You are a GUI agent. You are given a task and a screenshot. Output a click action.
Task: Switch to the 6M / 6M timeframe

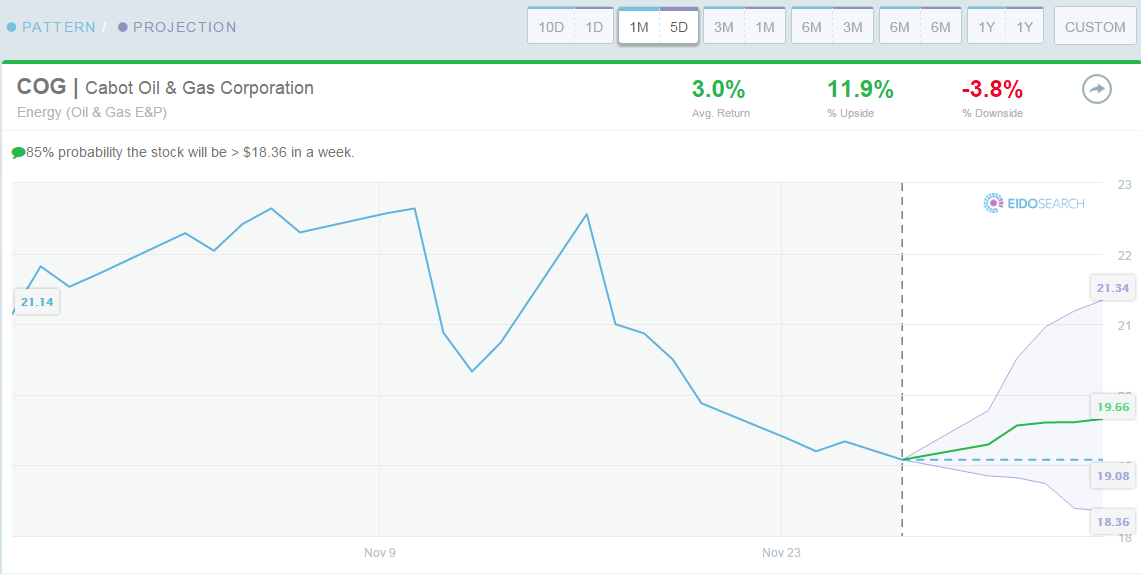(921, 26)
